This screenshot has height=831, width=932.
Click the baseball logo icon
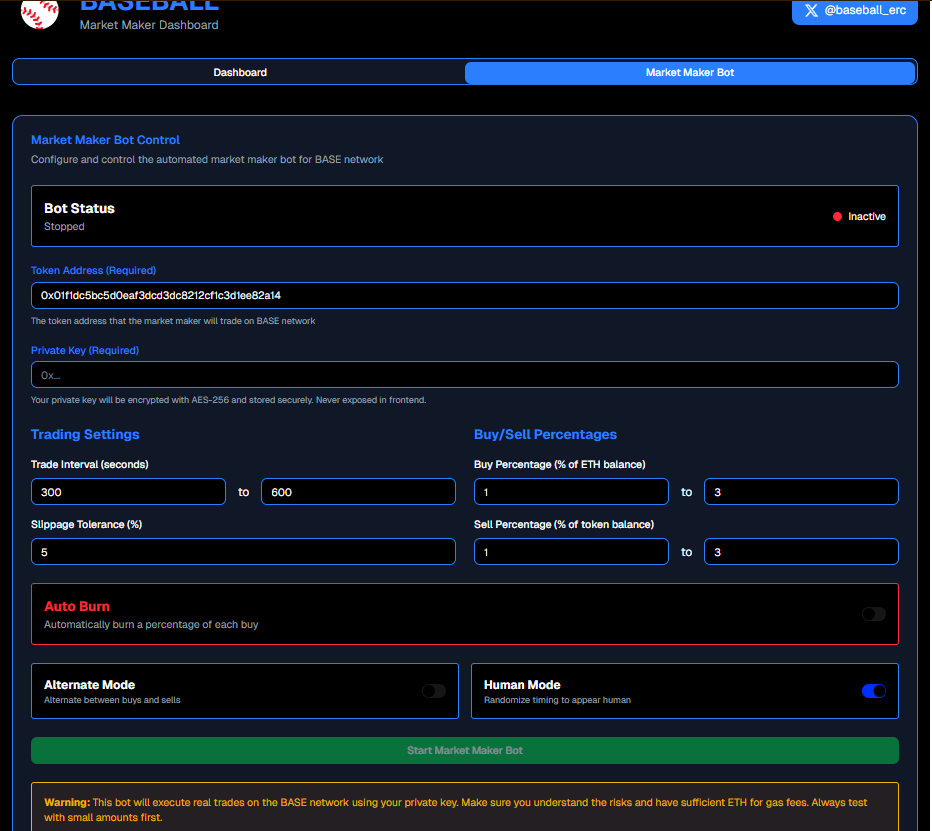coord(40,12)
